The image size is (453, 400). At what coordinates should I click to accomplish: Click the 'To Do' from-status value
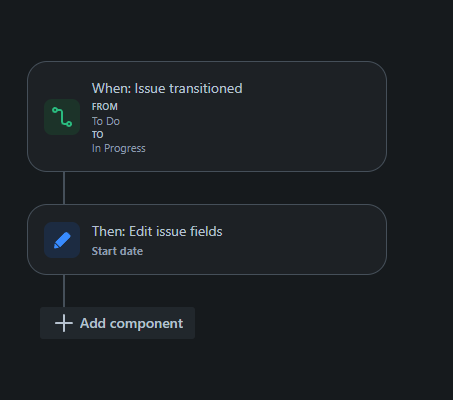click(x=106, y=121)
